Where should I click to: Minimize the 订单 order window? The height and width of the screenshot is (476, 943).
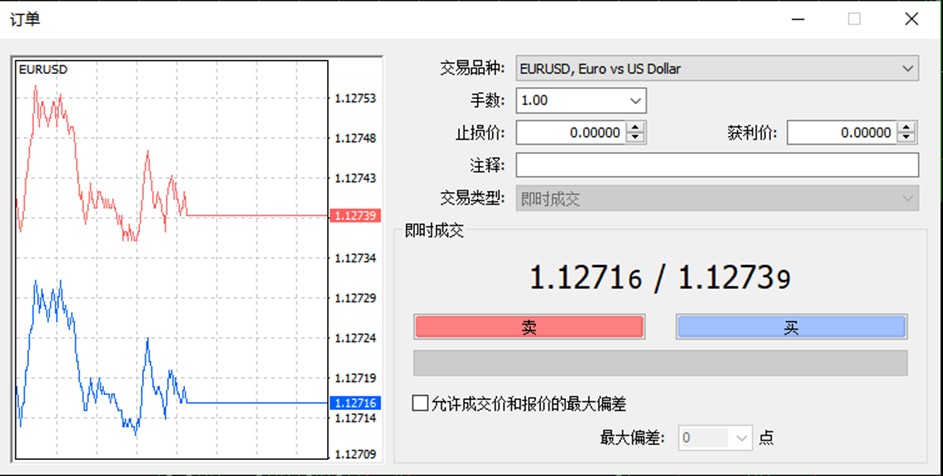798,19
